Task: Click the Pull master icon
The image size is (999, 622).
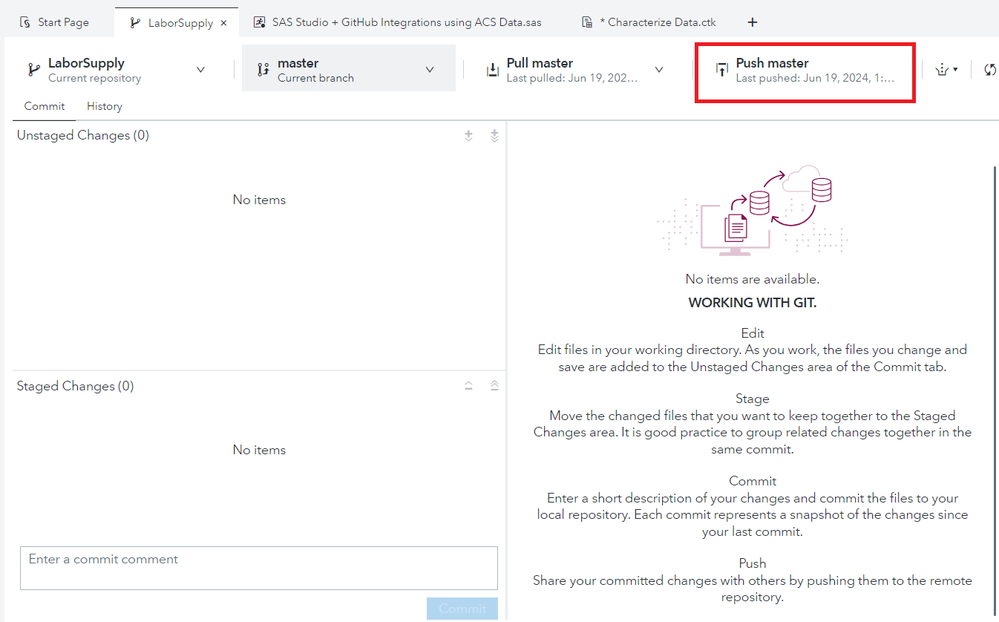Action: (493, 70)
